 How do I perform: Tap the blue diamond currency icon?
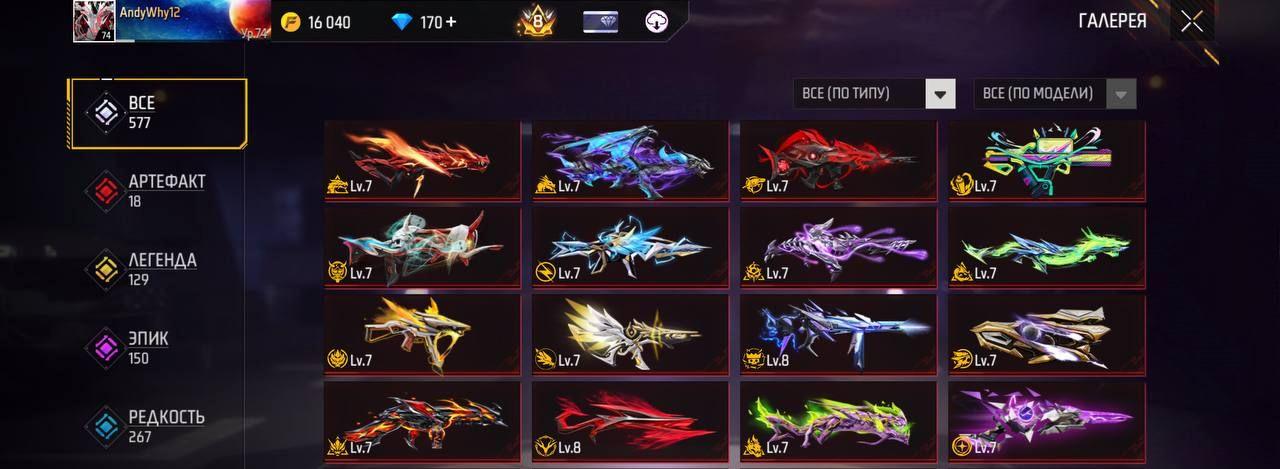pos(402,22)
